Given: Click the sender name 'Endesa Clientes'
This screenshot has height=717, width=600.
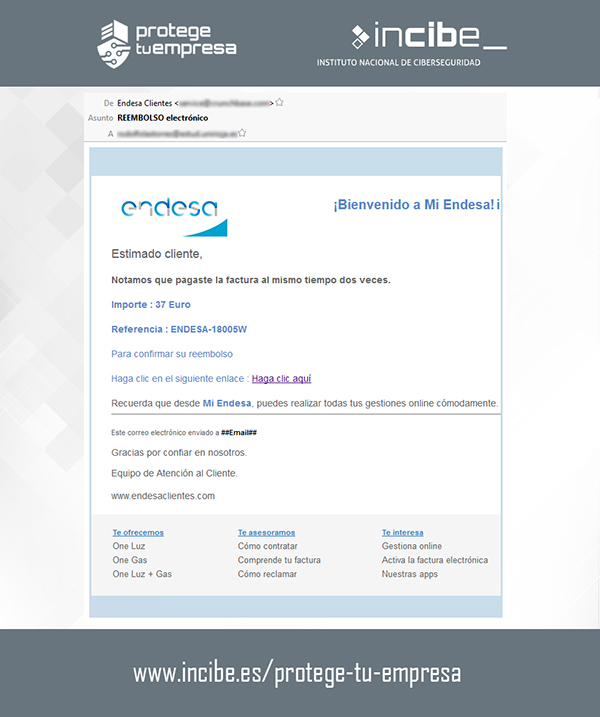Looking at the screenshot, I should [x=145, y=103].
